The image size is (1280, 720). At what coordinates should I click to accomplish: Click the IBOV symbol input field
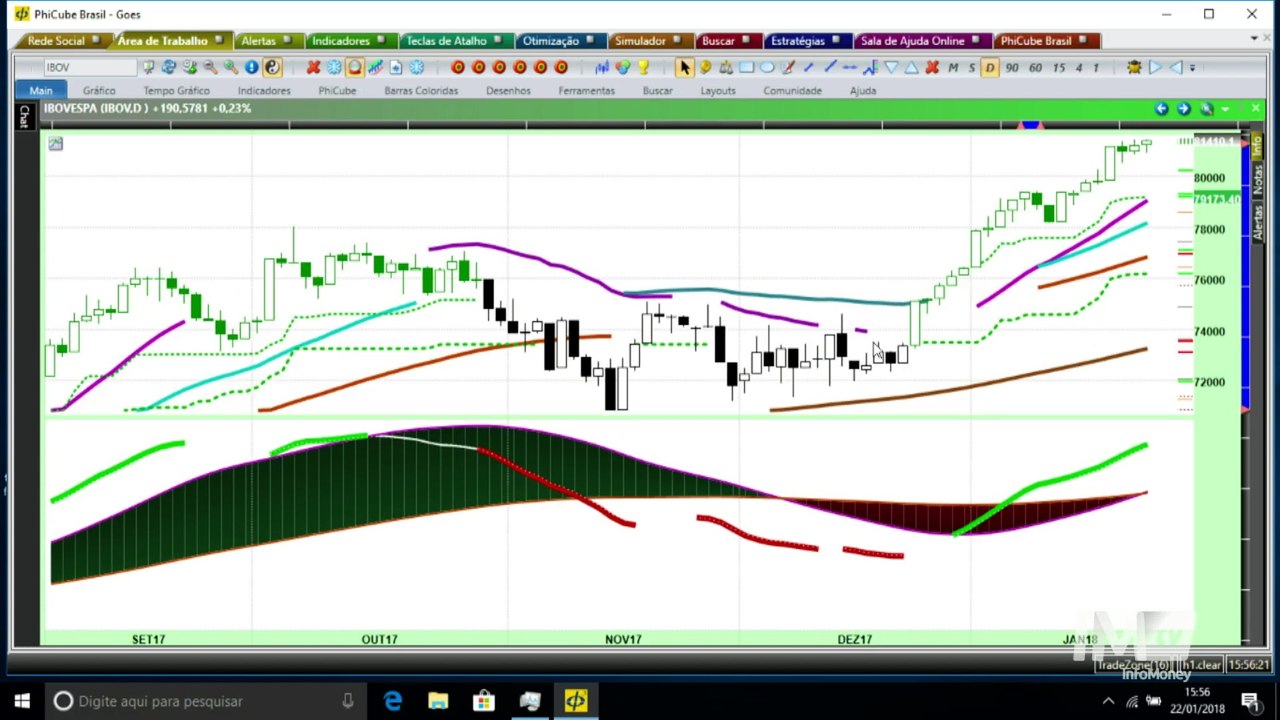89,67
